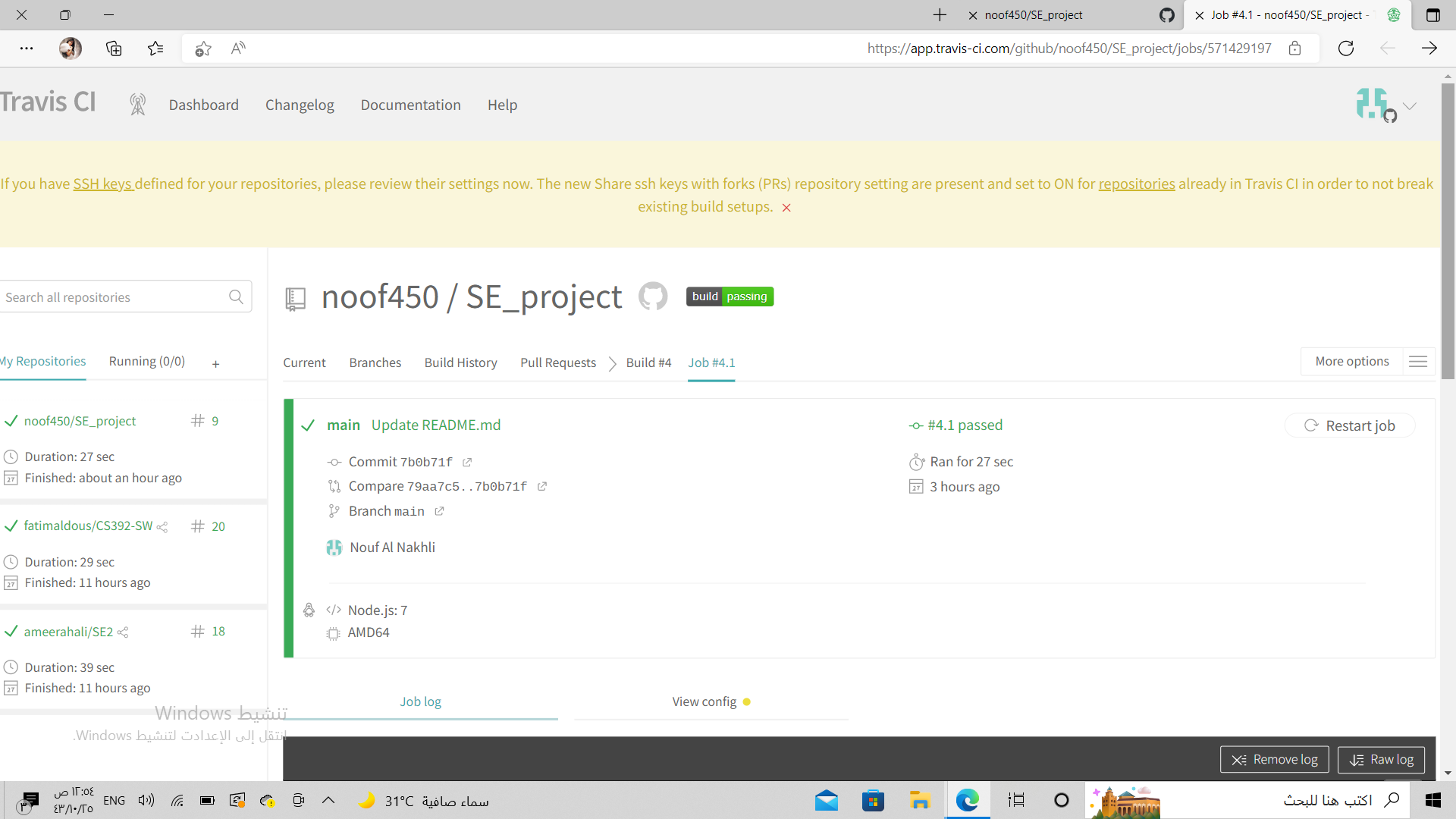Open external link next to Branch main
The width and height of the screenshot is (1456, 819).
point(439,512)
